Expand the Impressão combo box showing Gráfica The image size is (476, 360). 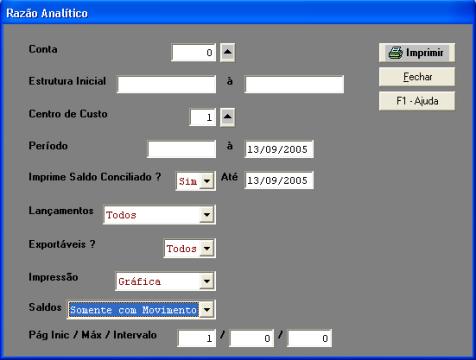pyautogui.click(x=207, y=281)
